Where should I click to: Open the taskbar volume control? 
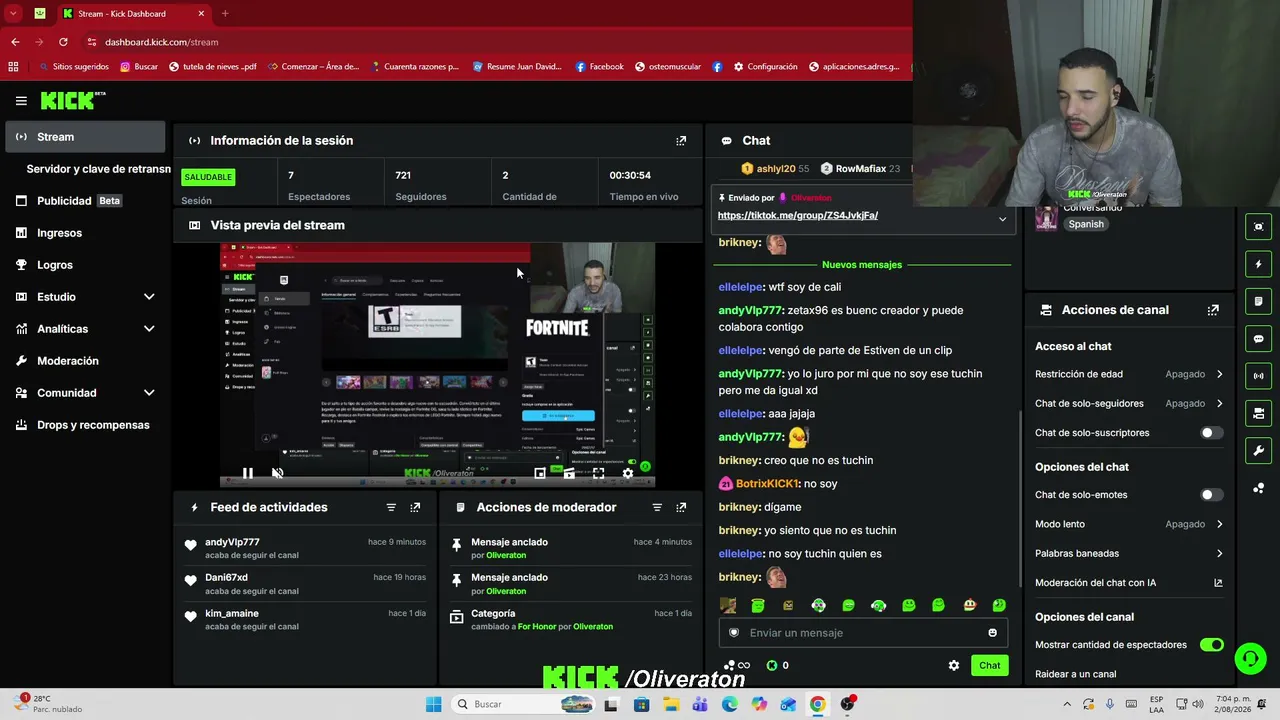(x=1199, y=704)
